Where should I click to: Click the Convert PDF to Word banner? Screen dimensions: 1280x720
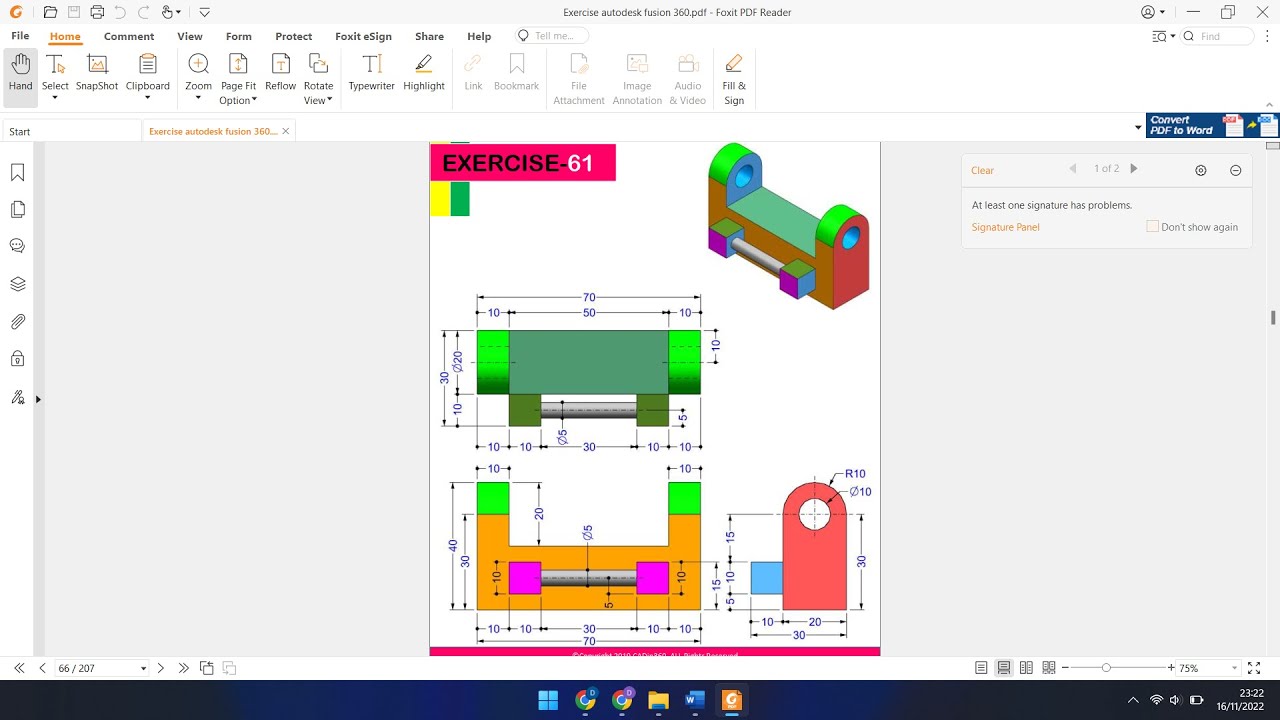pos(1213,126)
